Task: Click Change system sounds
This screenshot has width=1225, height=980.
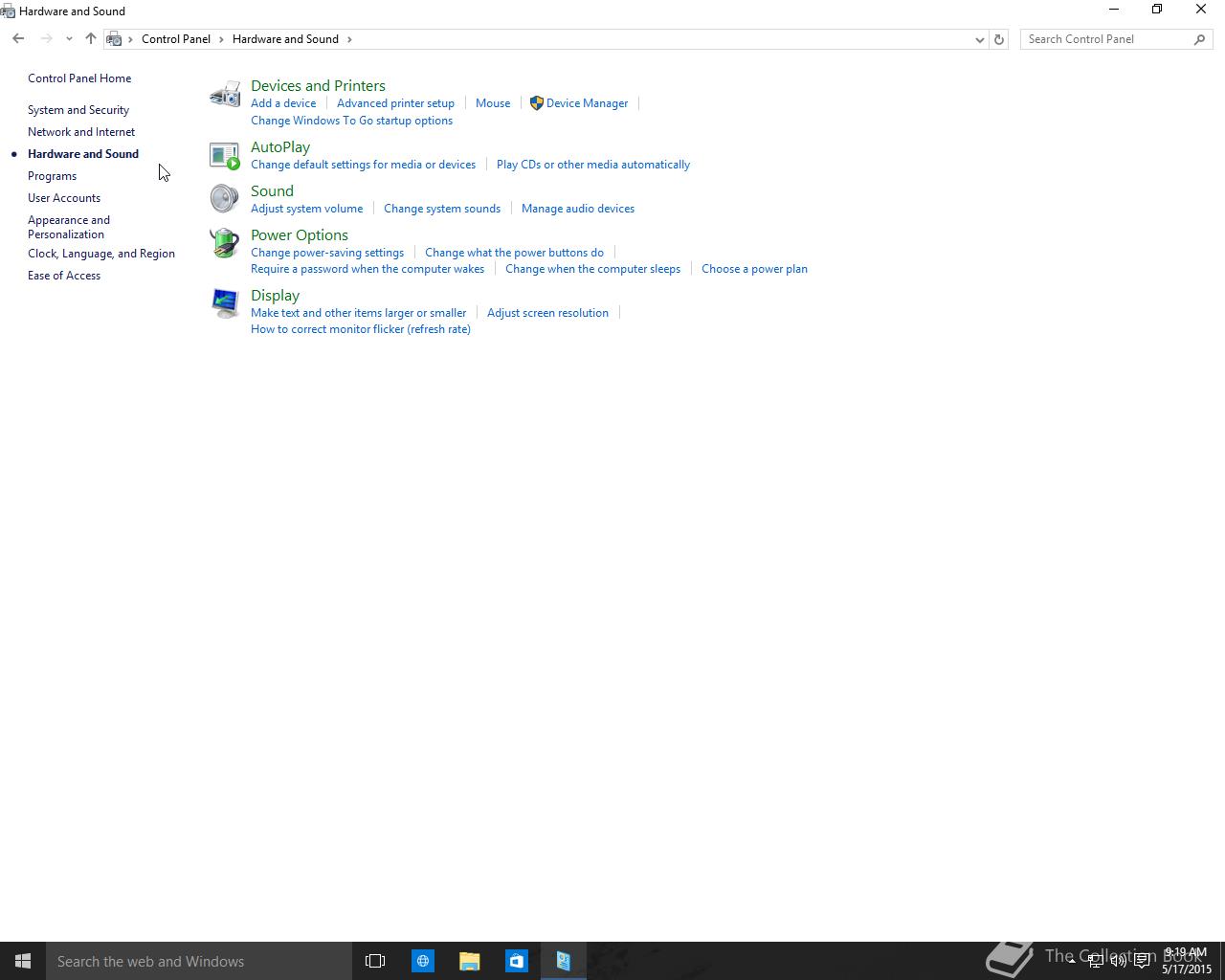Action: (x=442, y=209)
